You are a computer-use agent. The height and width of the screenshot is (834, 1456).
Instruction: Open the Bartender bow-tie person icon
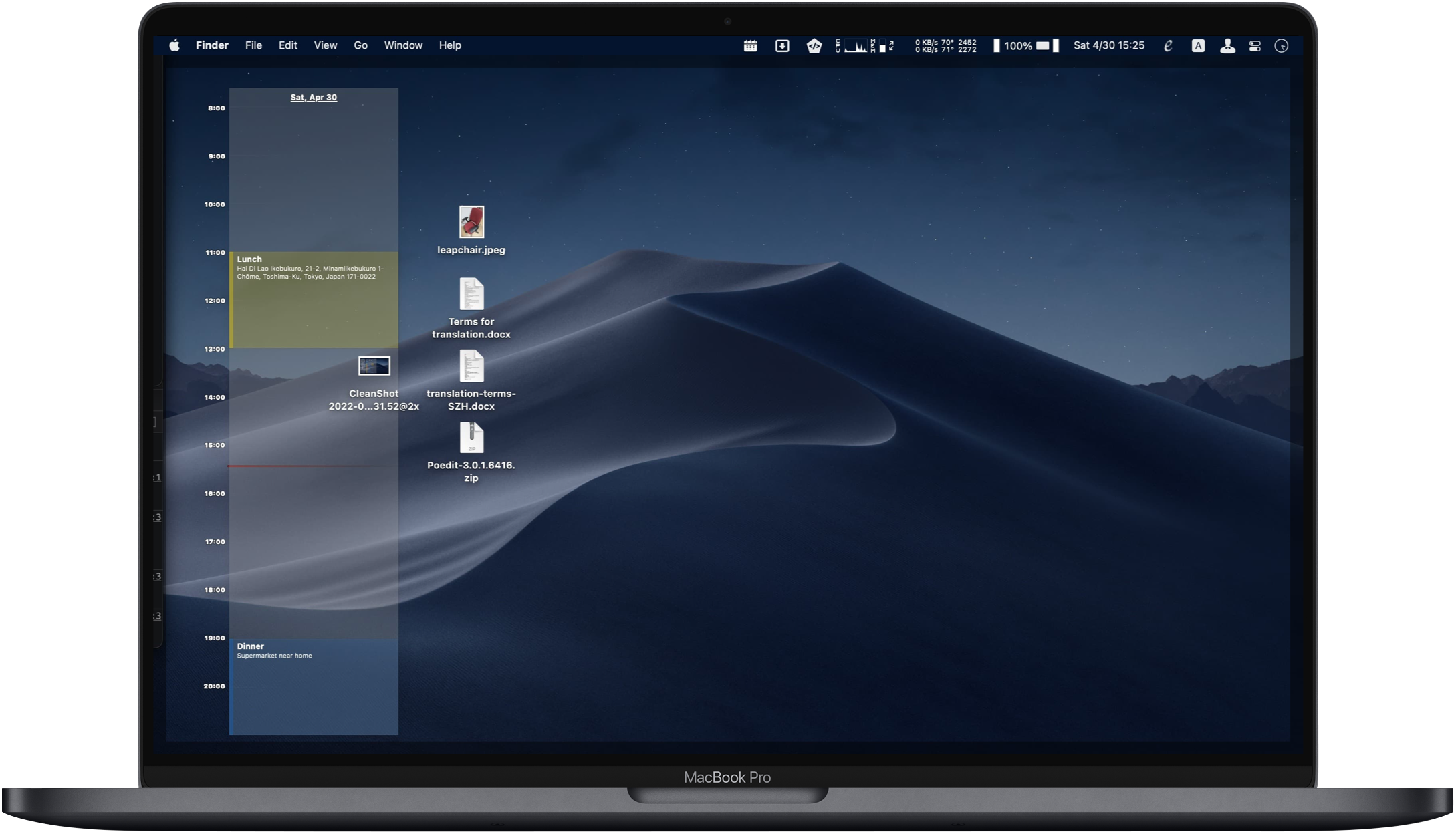tap(1227, 46)
